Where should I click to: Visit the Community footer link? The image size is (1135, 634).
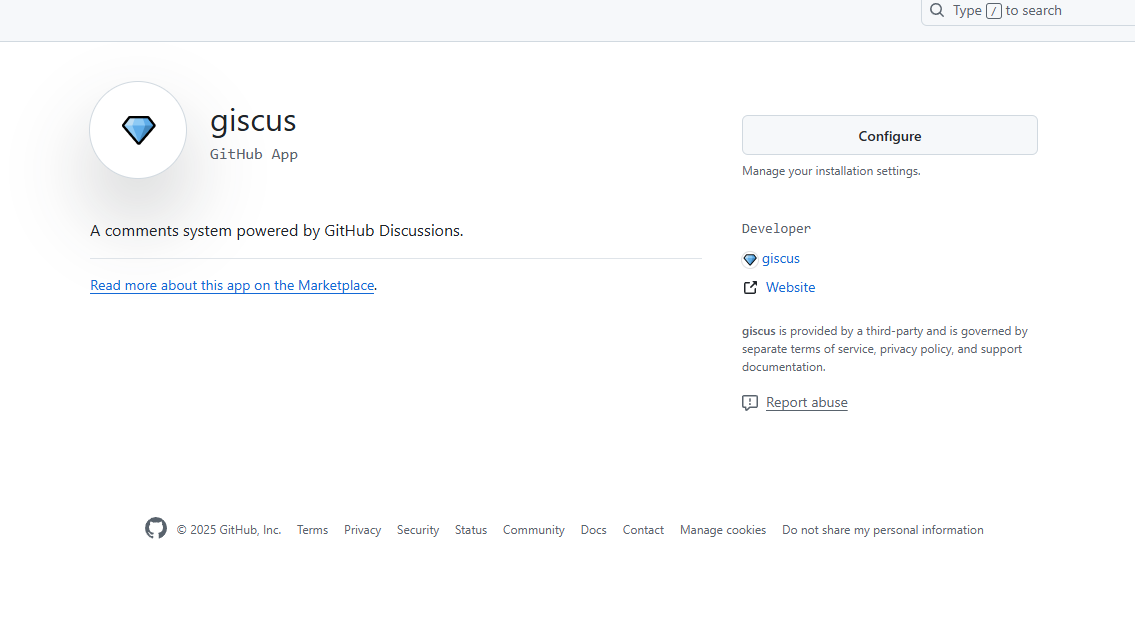click(533, 530)
